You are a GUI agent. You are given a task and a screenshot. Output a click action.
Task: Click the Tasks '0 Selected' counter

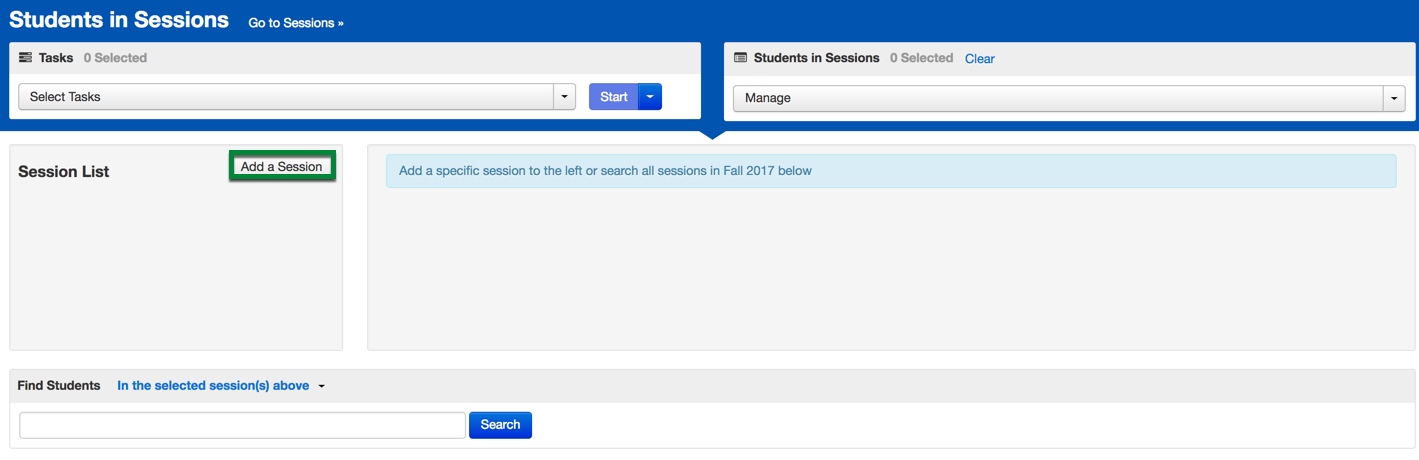tap(115, 58)
